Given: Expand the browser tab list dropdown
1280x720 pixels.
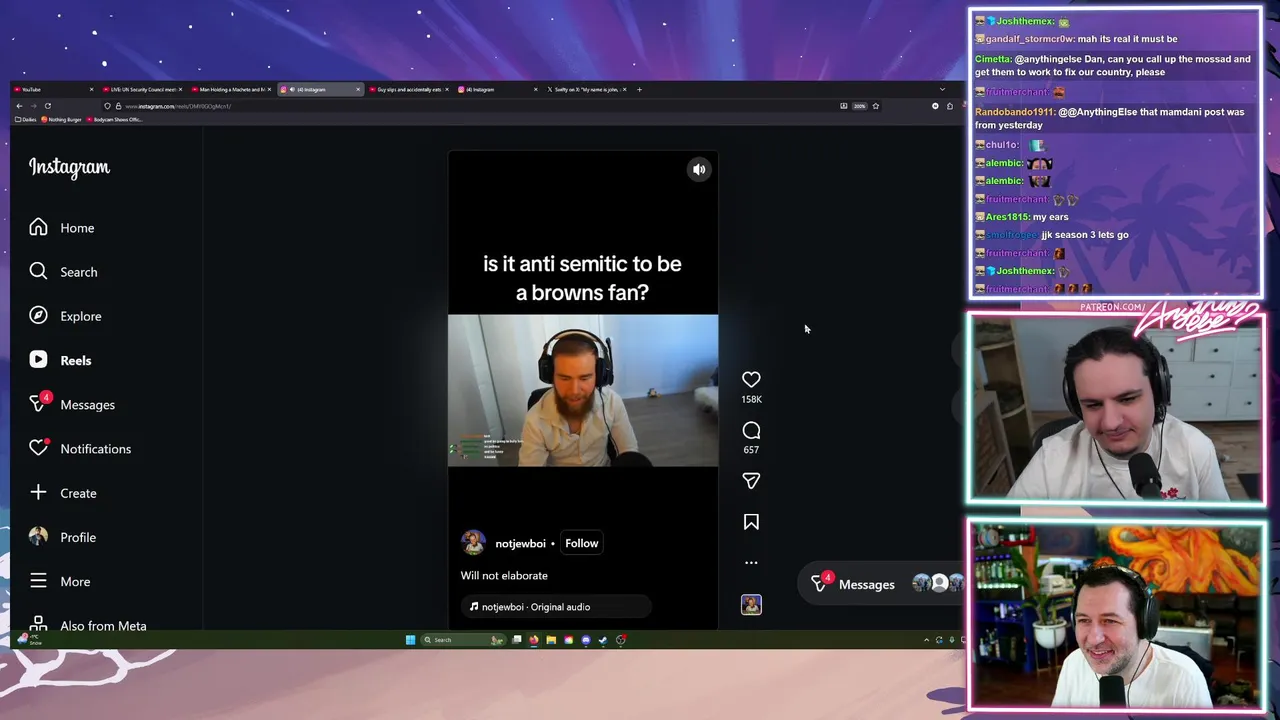Looking at the screenshot, I should pyautogui.click(x=942, y=89).
